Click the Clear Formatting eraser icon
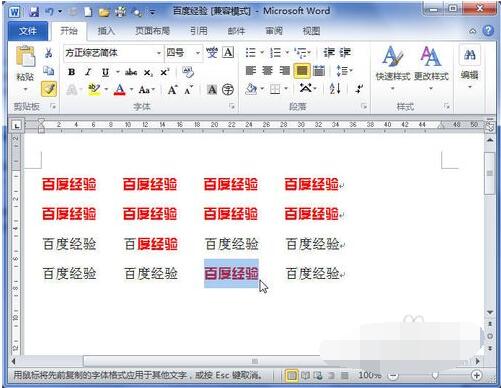501x388 pixels. [188, 72]
